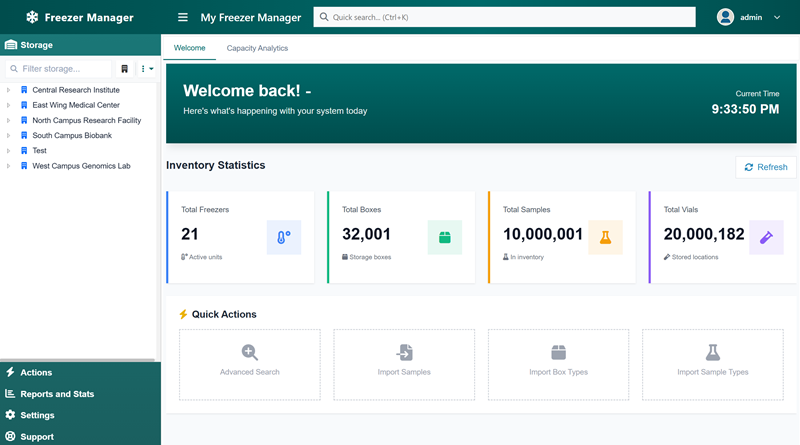Focus the Filter storage field
Image resolution: width=800 pixels, height=445 pixels.
59,68
